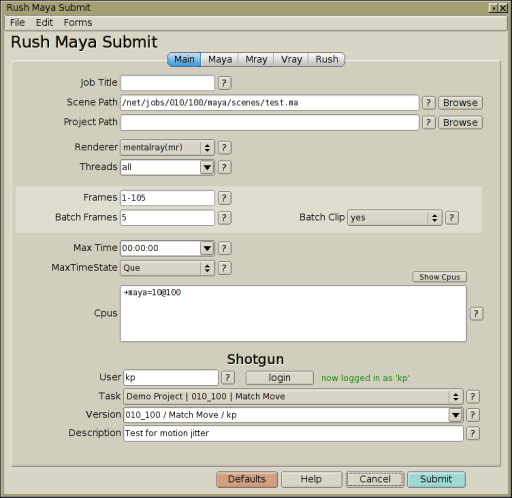
Task: Click the help icon beside Job Title
Action: pos(225,83)
